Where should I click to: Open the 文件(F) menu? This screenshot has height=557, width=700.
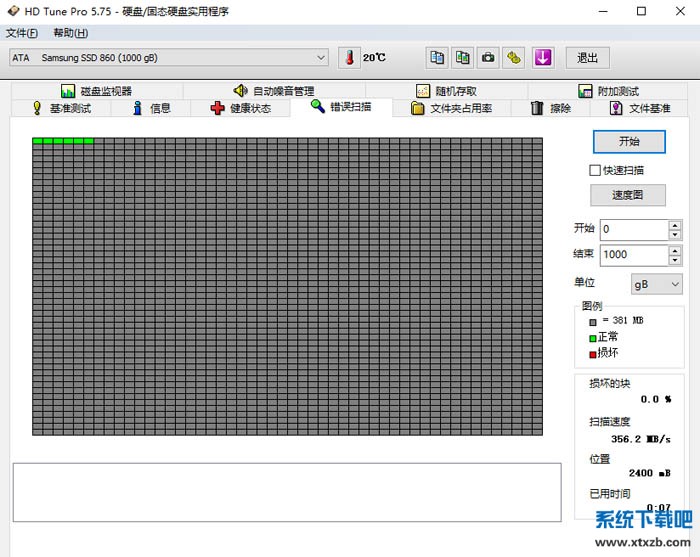coord(22,33)
